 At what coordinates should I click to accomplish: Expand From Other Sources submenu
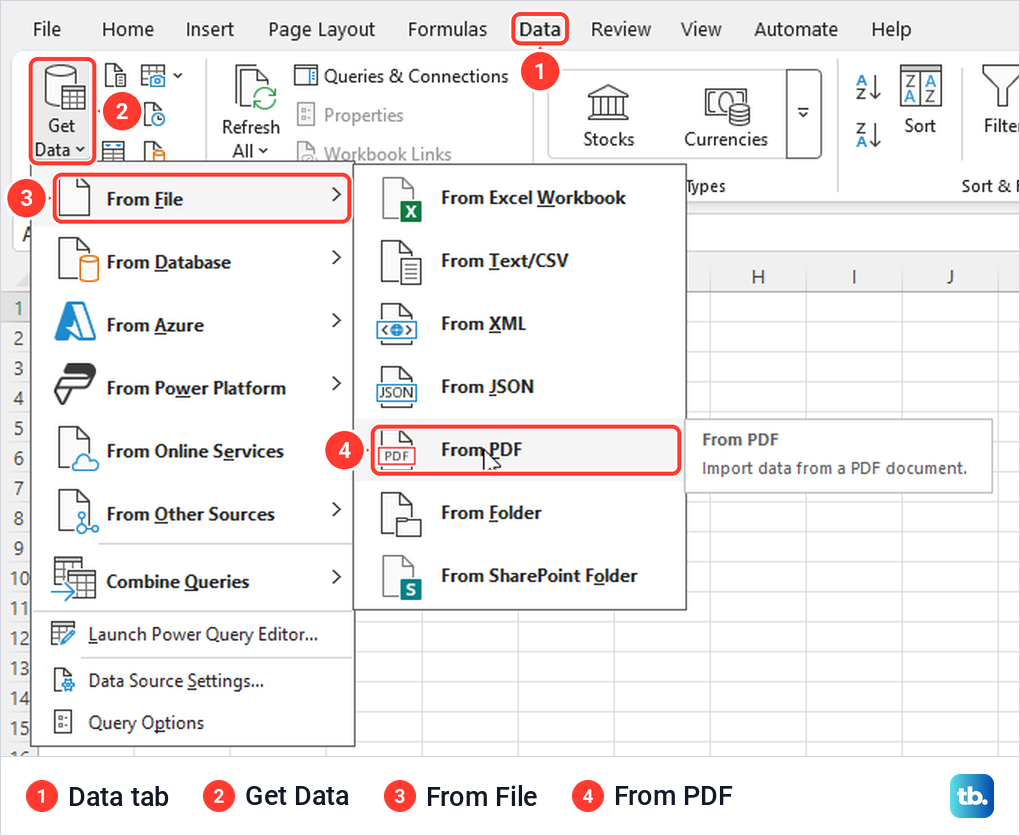[193, 513]
